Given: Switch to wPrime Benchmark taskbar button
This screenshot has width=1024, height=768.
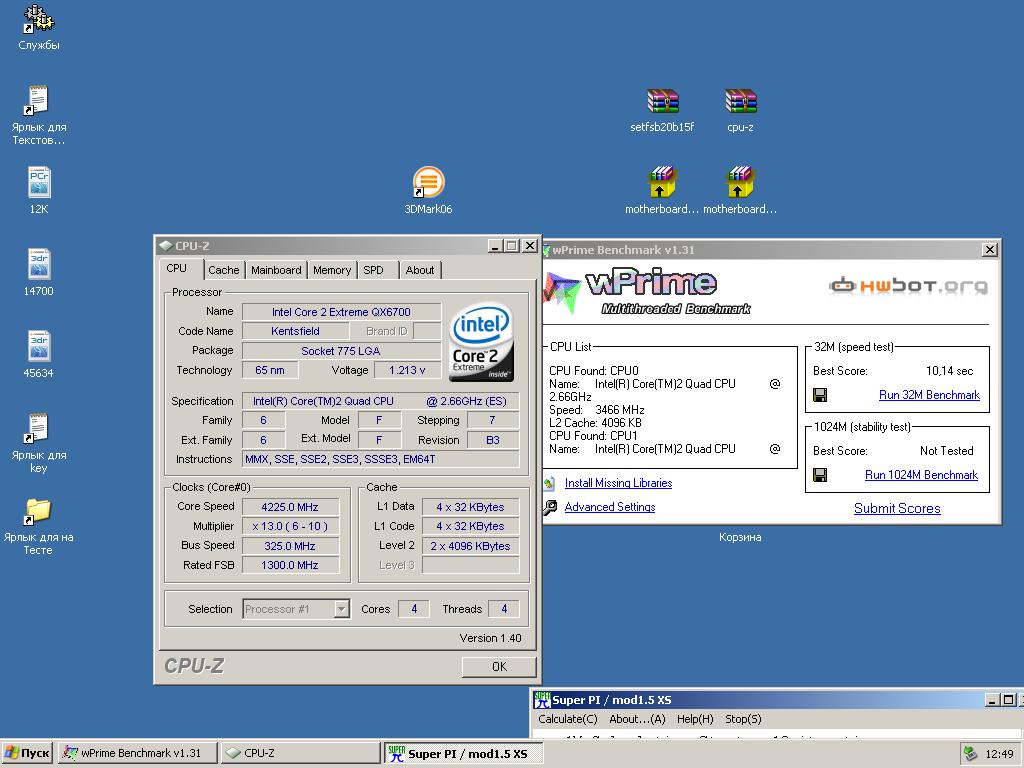Looking at the screenshot, I should click(x=138, y=754).
